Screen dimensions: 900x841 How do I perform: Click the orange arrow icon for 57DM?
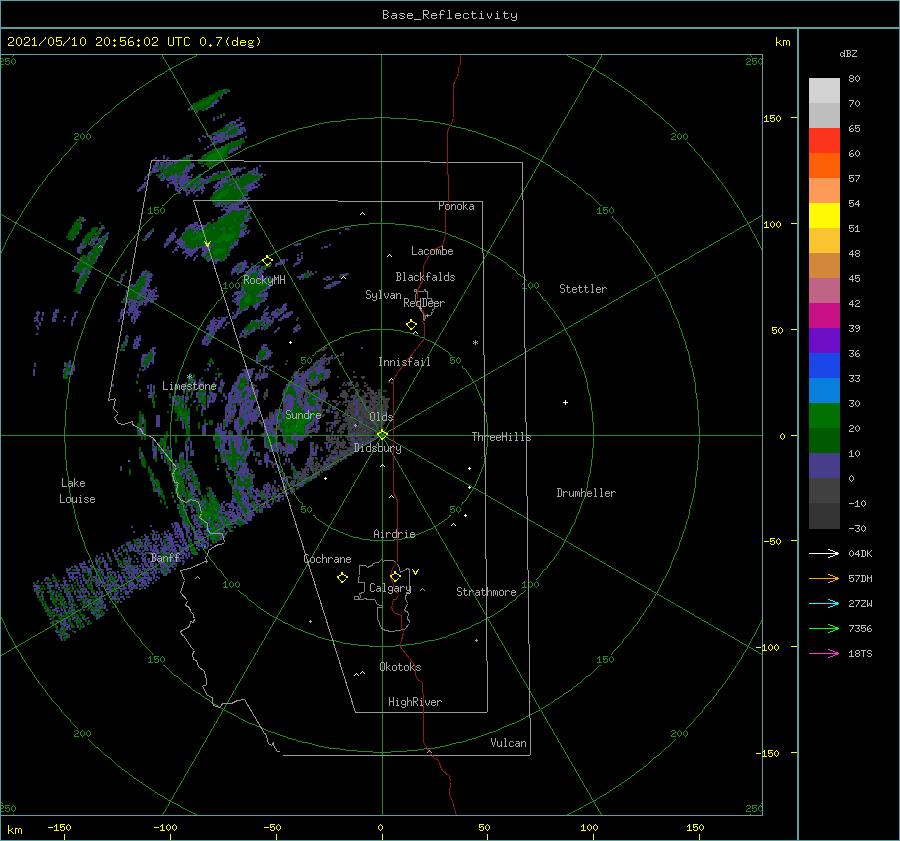824,579
